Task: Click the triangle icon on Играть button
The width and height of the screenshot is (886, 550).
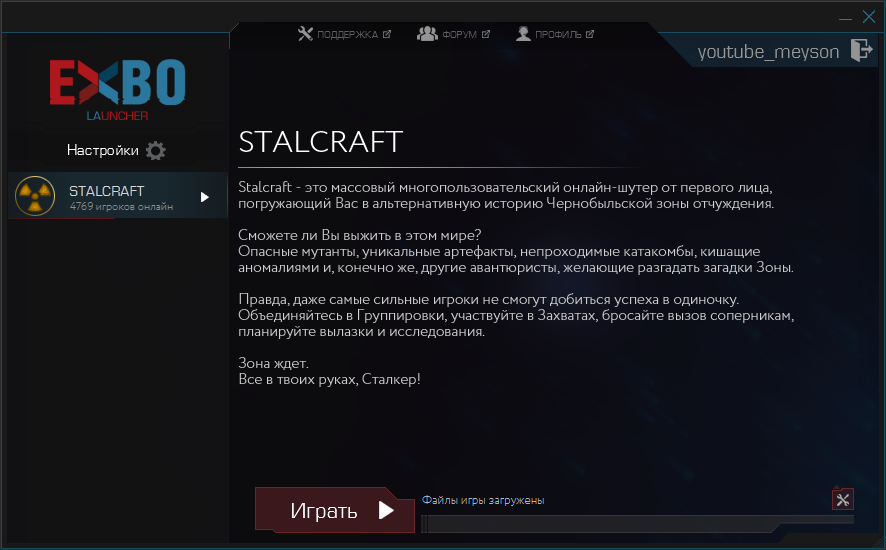Action: point(386,510)
